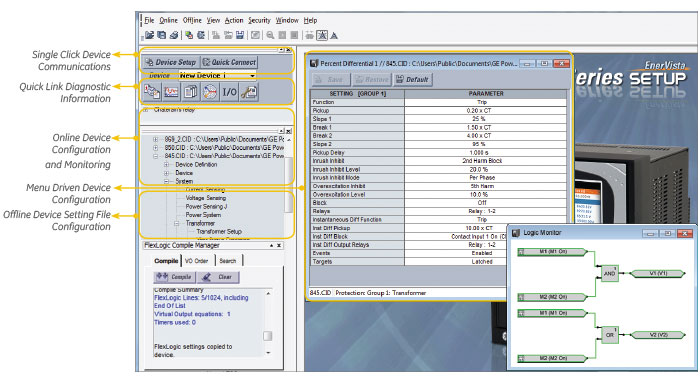Collapse the Transformer tree node
700x382 pixels.
pos(177,223)
